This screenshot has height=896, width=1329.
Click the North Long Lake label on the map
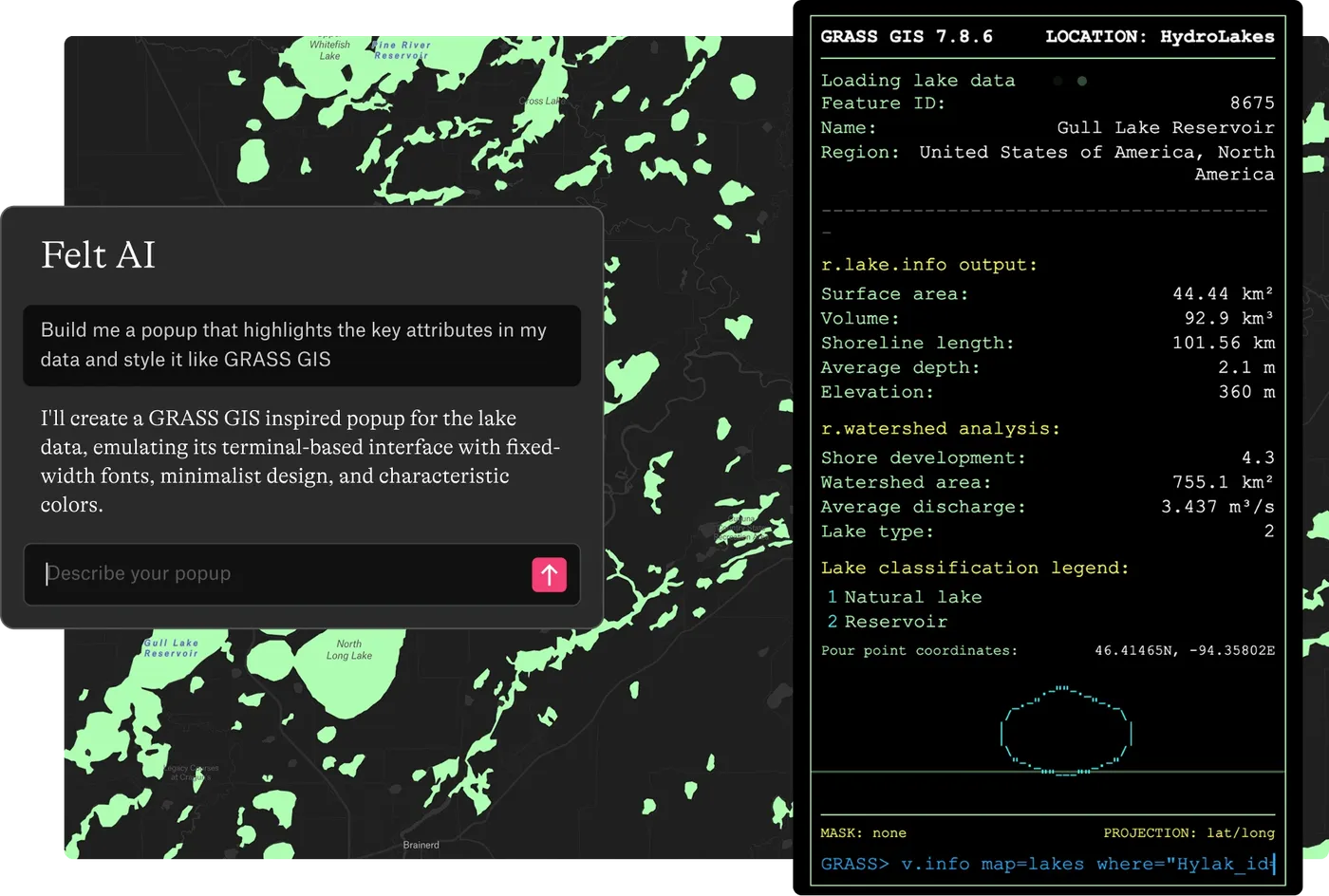349,649
